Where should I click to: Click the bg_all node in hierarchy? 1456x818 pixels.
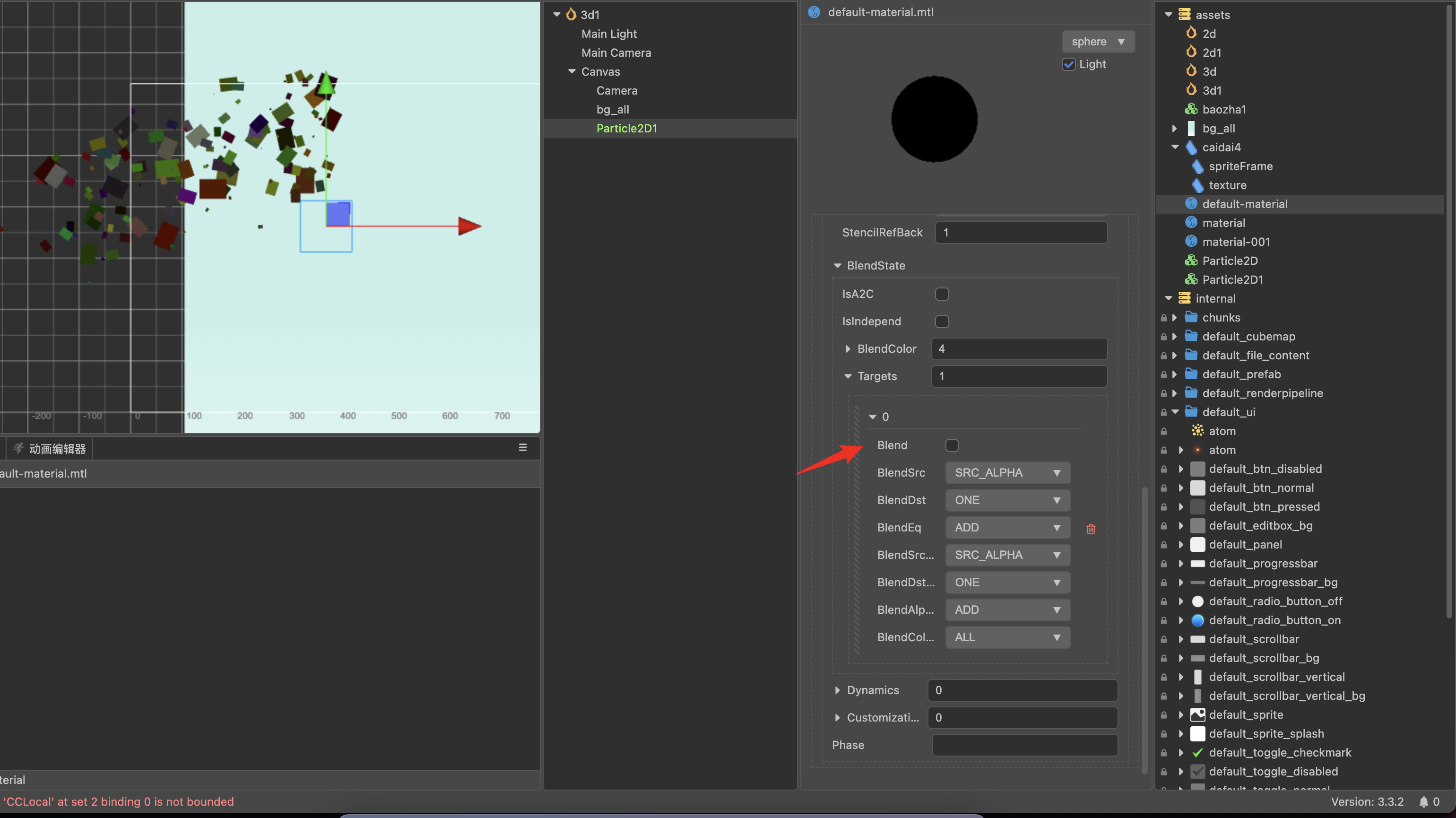[612, 109]
